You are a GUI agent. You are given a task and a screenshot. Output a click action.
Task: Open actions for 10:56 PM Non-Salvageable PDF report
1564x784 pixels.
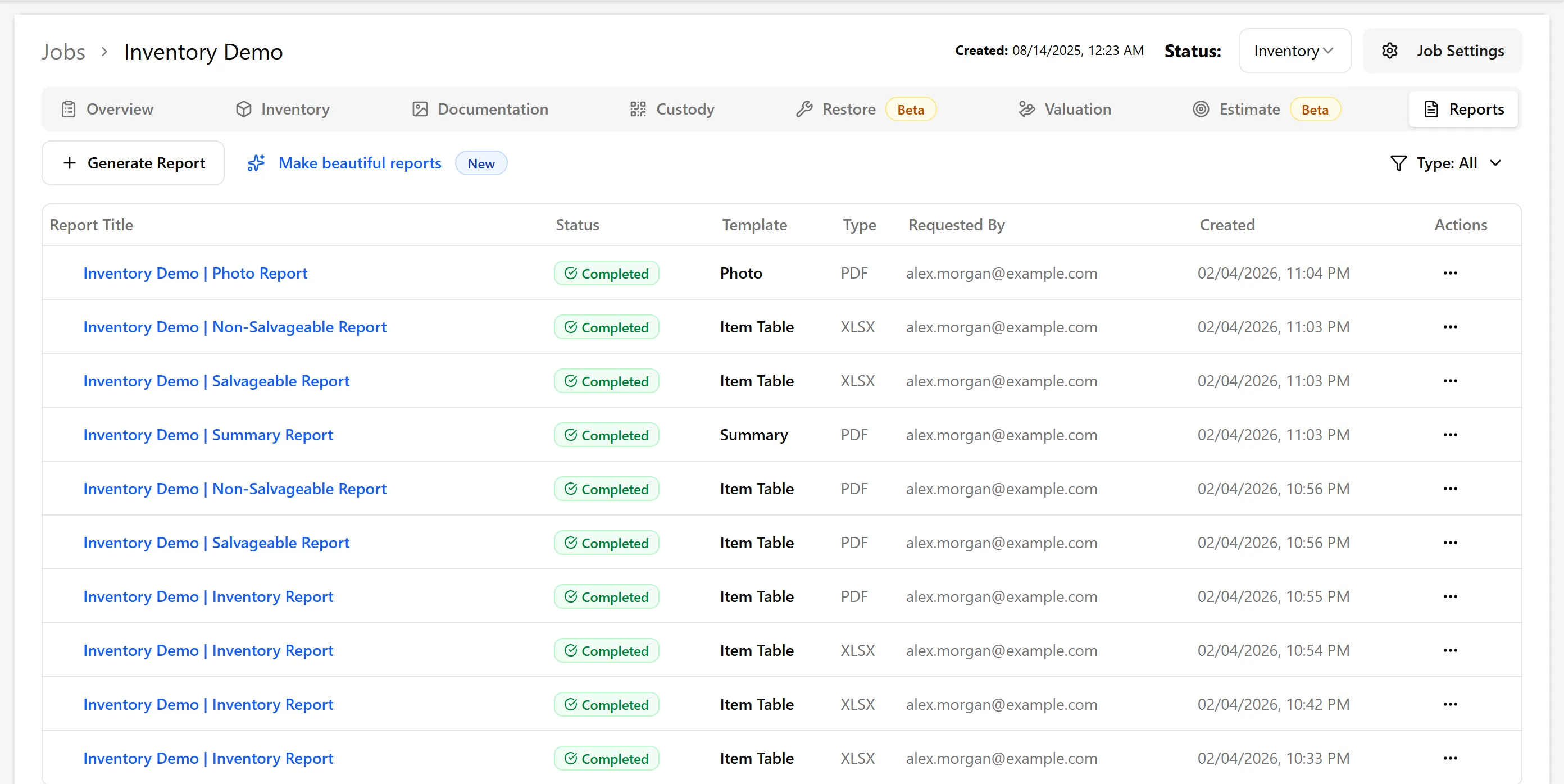[1450, 489]
